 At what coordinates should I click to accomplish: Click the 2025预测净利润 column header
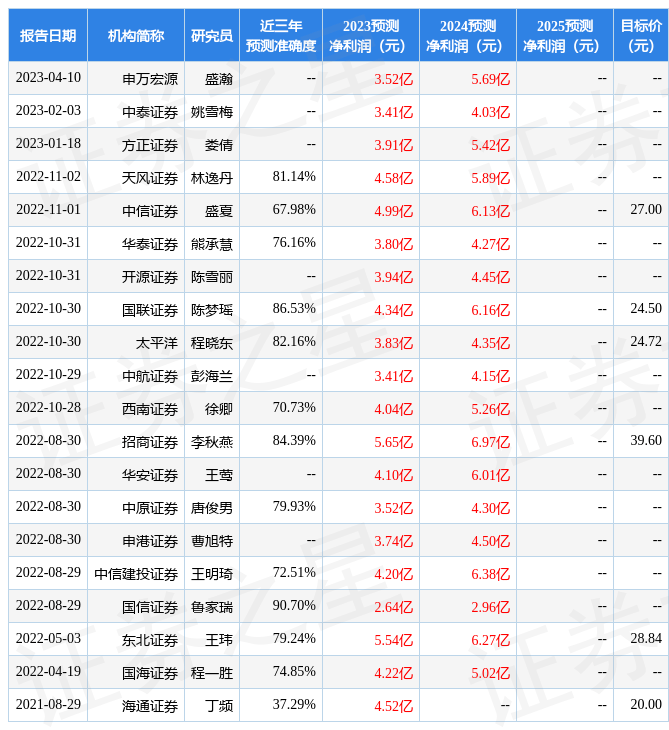565,35
